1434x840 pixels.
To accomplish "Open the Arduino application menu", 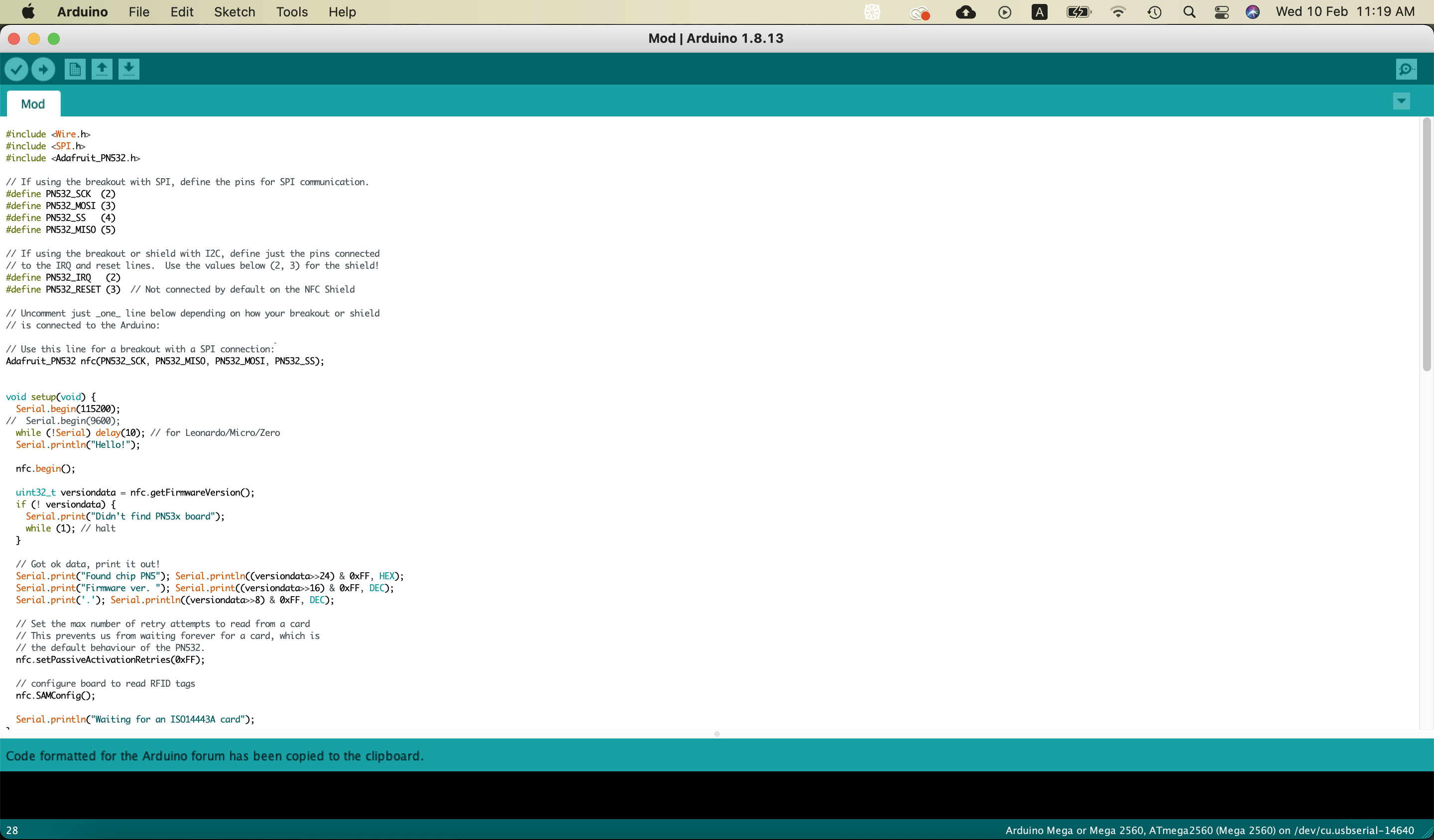I will click(83, 12).
